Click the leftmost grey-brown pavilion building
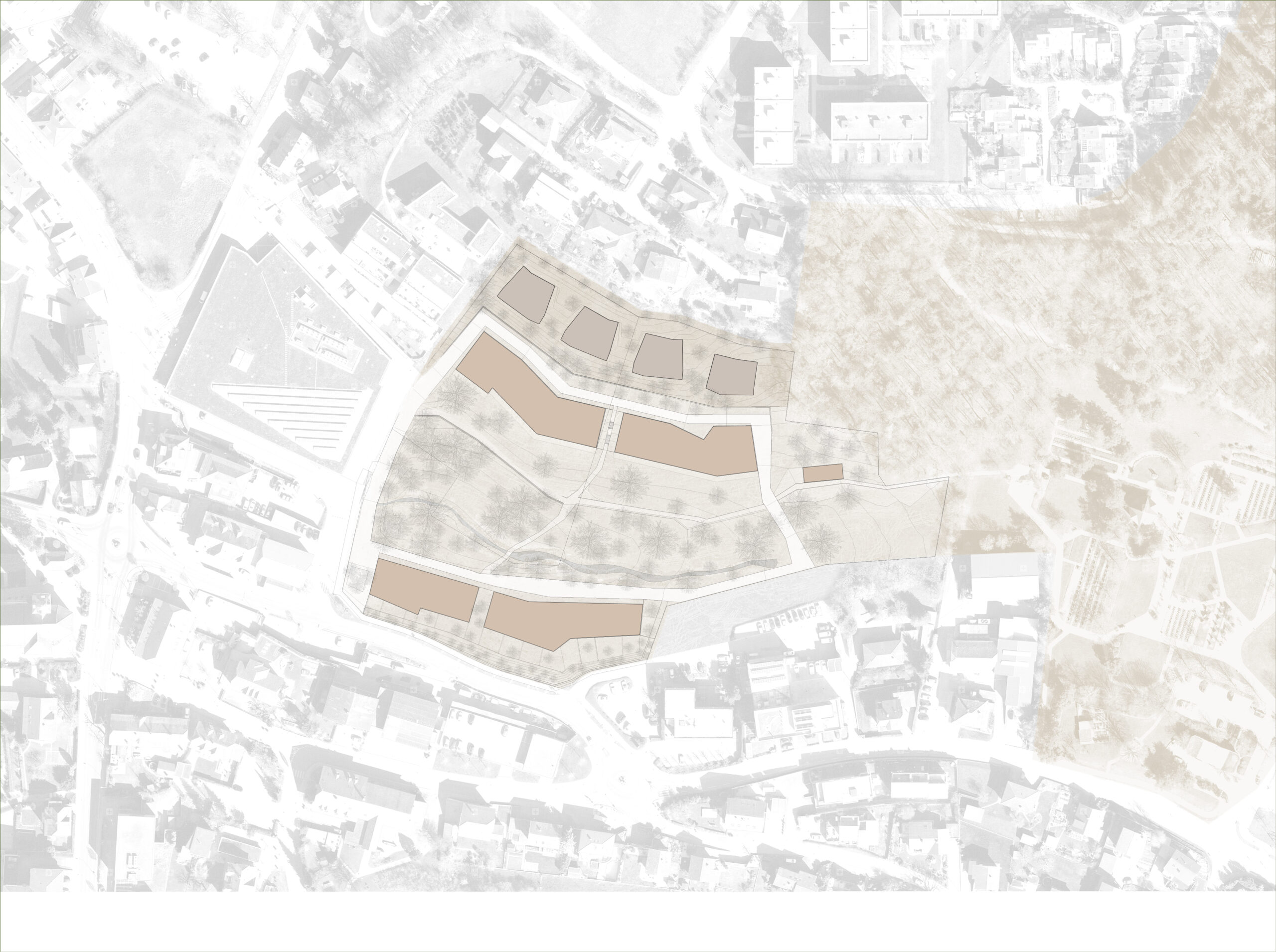1276x952 pixels. point(526,294)
